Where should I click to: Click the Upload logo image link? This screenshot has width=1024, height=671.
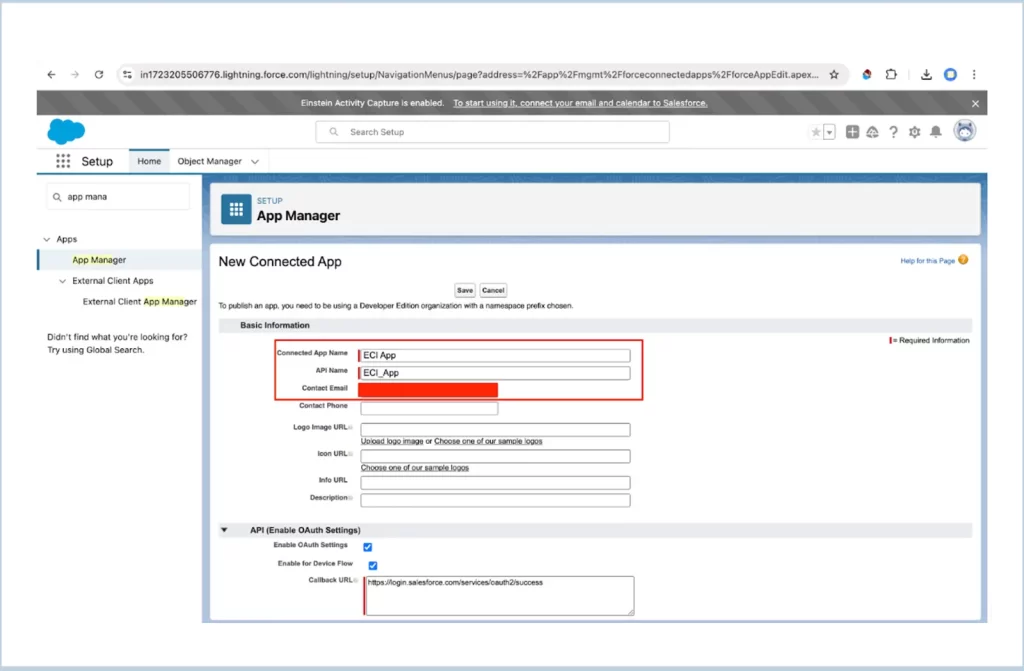click(392, 441)
